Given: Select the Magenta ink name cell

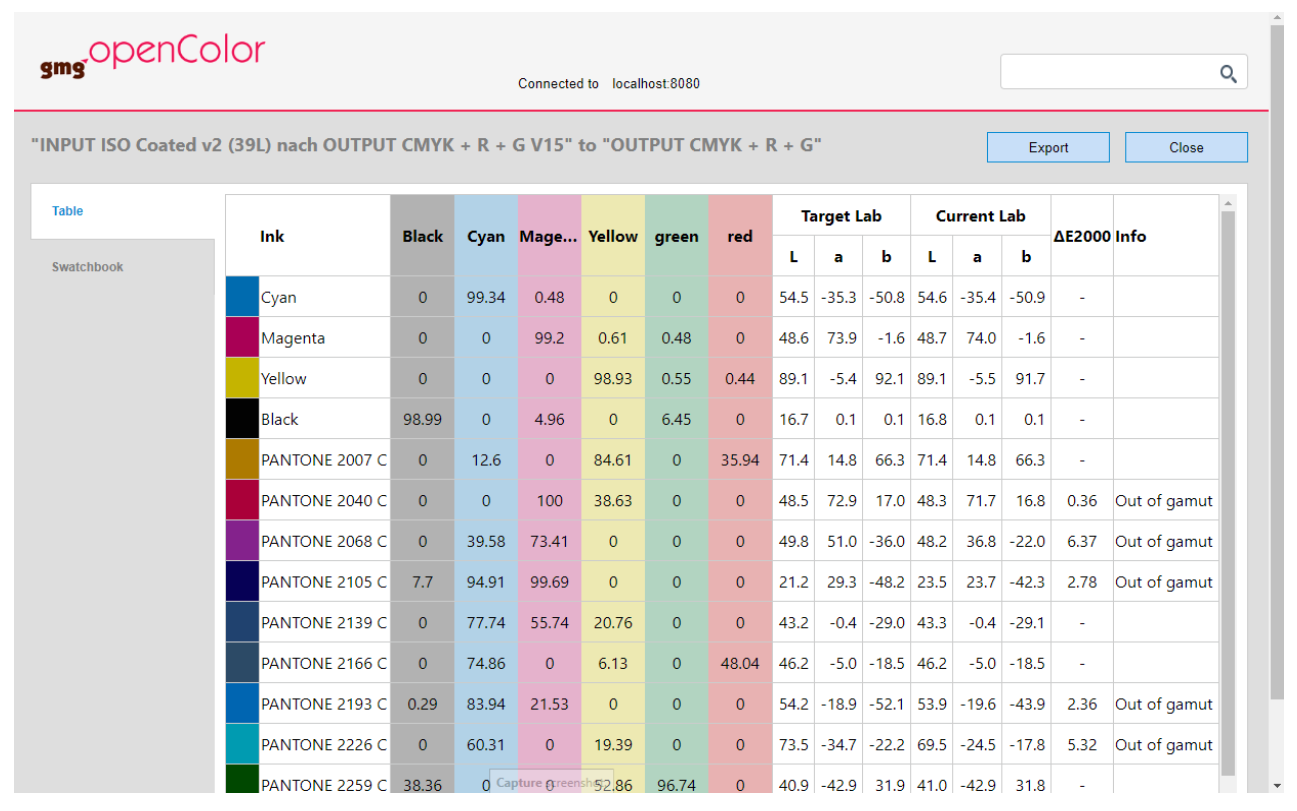Looking at the screenshot, I should click(x=325, y=338).
